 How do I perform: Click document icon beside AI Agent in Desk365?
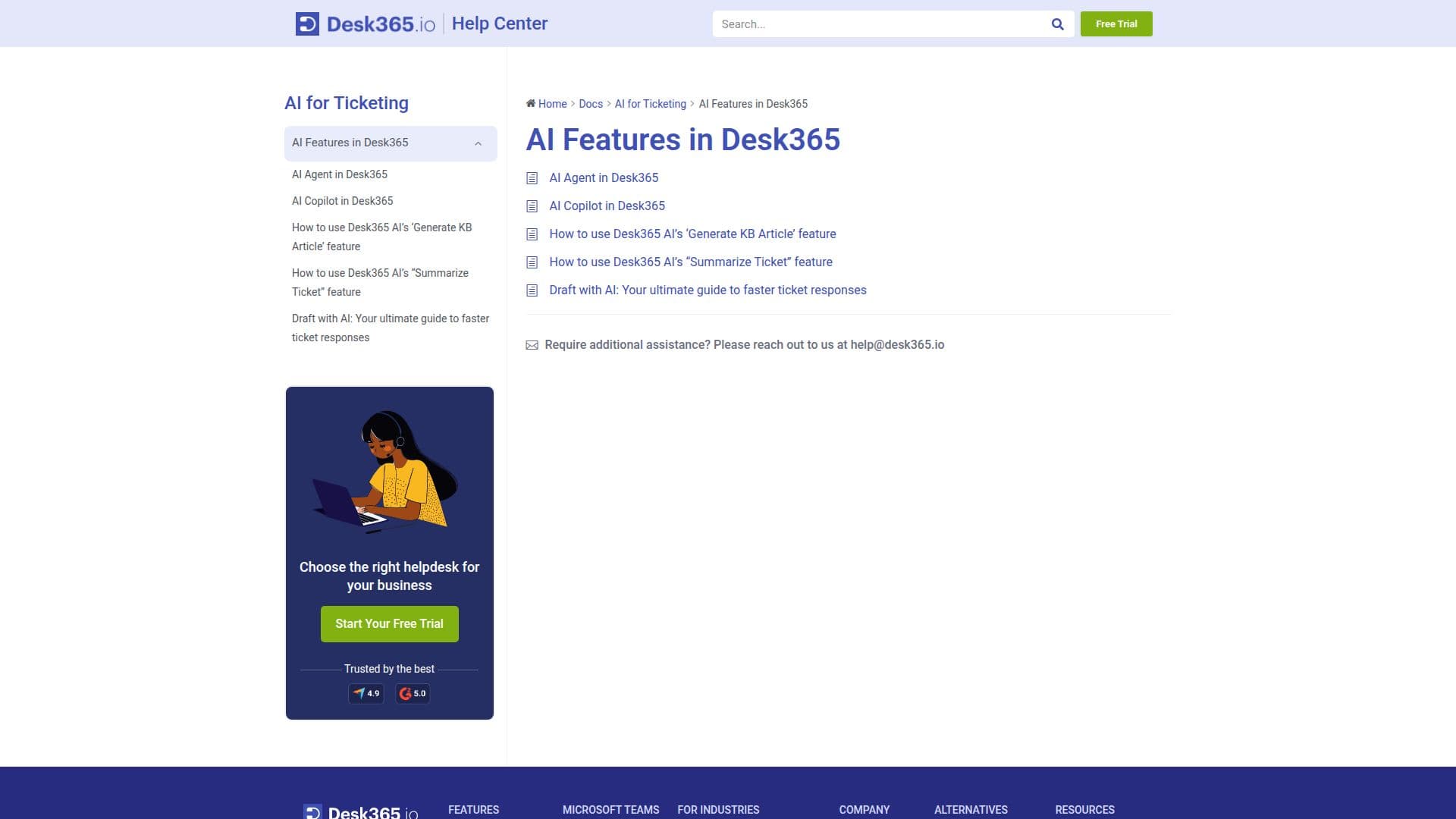[532, 178]
